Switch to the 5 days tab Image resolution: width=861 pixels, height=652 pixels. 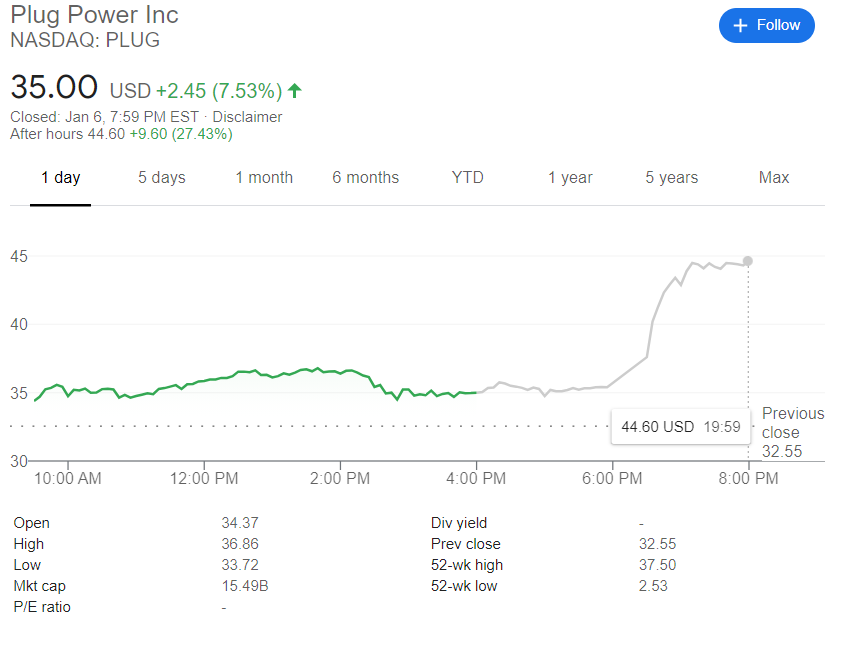pos(161,177)
